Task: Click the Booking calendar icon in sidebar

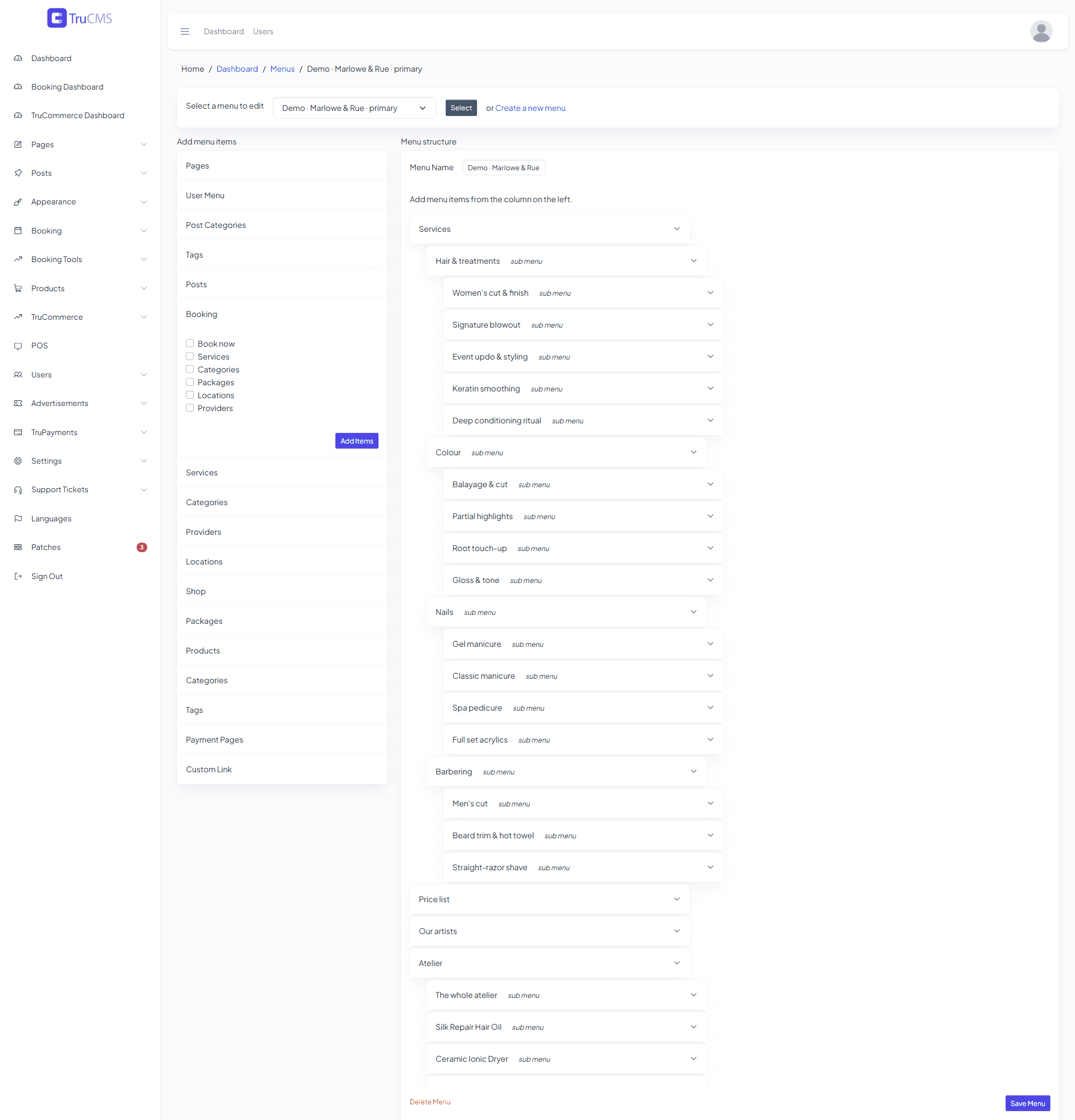Action: (x=18, y=231)
